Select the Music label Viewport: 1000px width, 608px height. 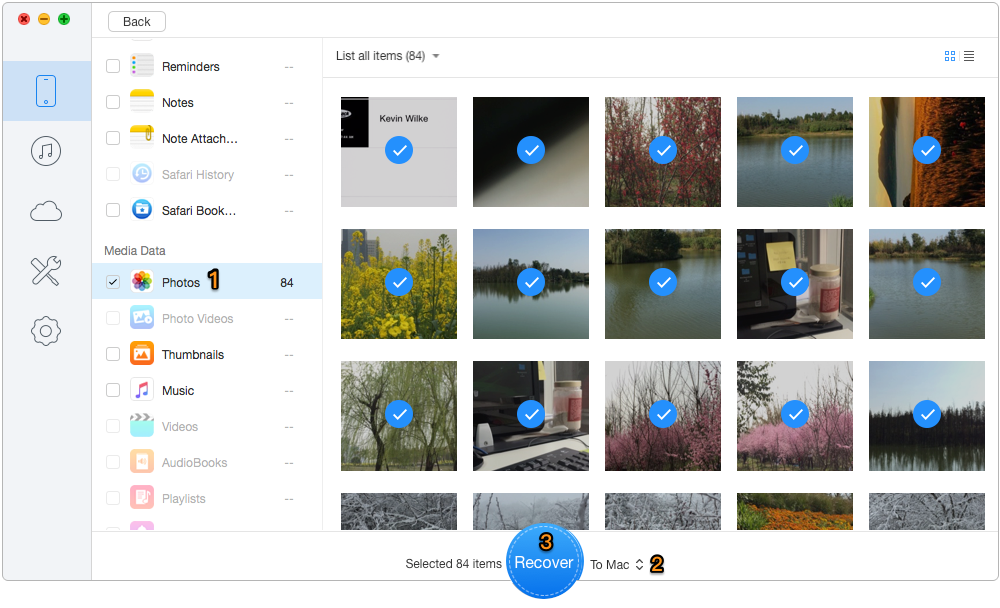click(178, 390)
